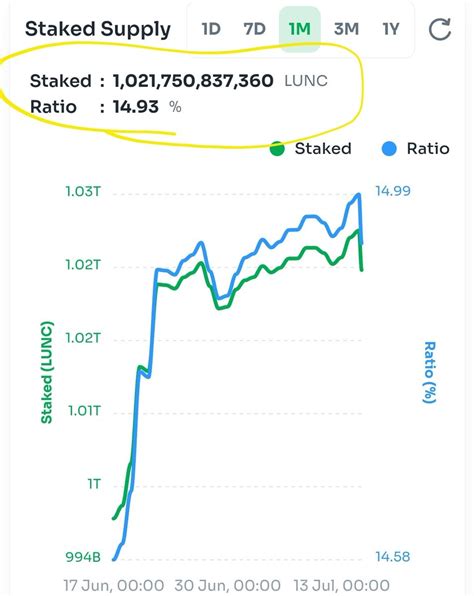Click the 1.03T y-axis label
Image resolution: width=474 pixels, height=596 pixels.
pos(83,191)
